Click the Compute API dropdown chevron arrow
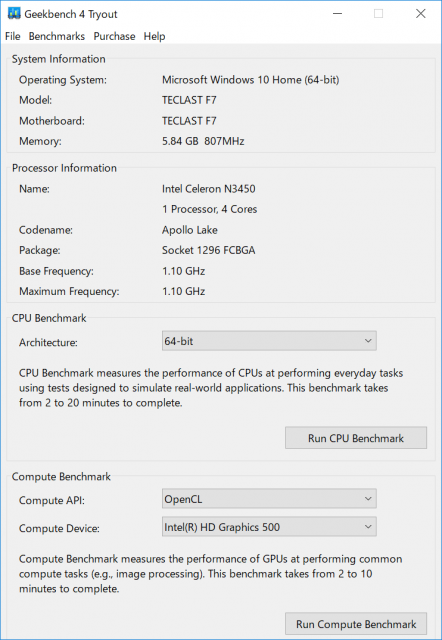 368,499
